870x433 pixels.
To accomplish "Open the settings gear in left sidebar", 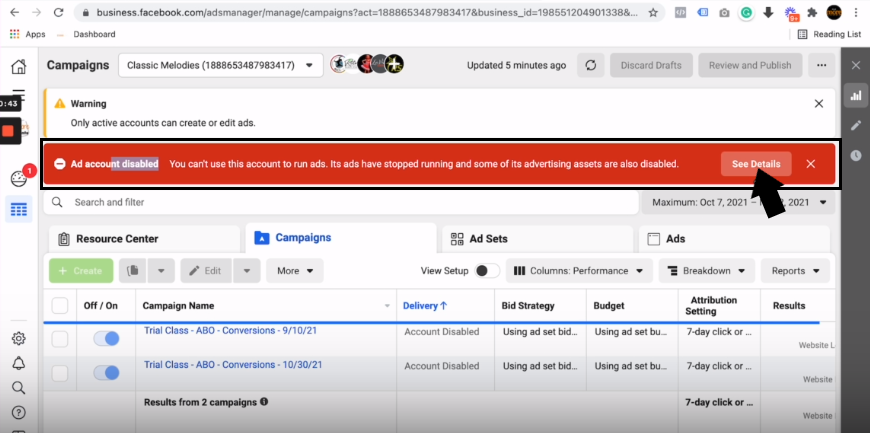I will (18, 338).
